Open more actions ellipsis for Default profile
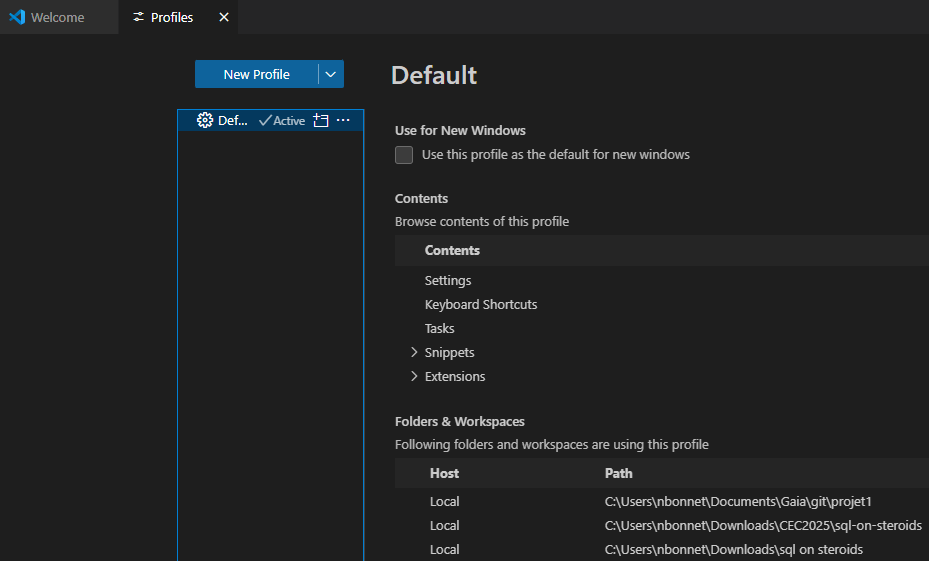This screenshot has width=929, height=561. [x=343, y=120]
